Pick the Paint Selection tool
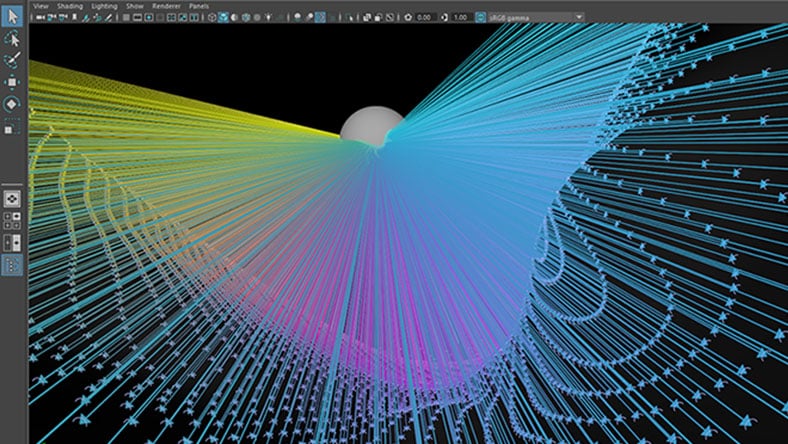 coord(12,60)
